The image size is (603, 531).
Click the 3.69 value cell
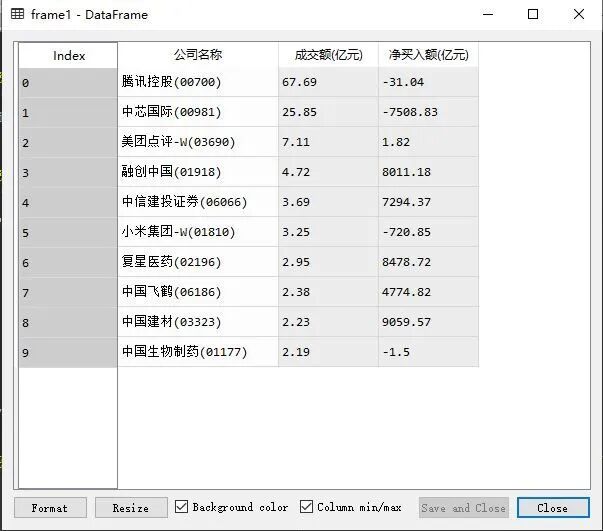click(x=328, y=202)
